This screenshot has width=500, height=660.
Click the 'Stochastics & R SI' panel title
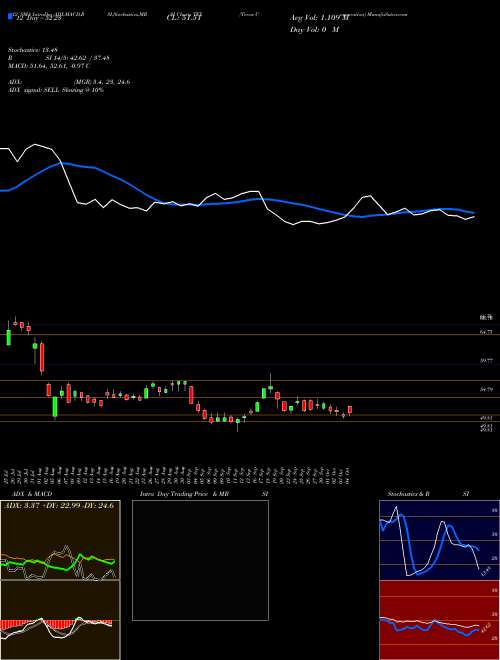pos(428,494)
